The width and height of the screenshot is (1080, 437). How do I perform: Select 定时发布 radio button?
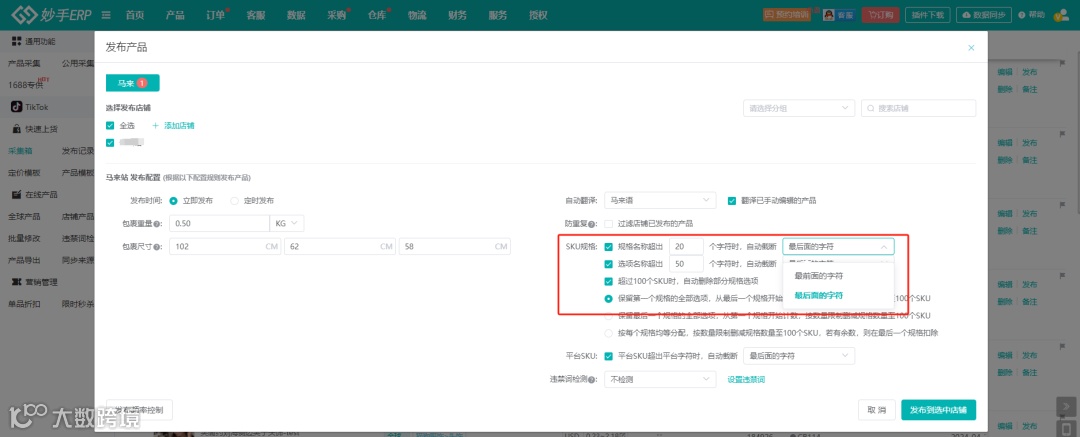click(x=234, y=201)
